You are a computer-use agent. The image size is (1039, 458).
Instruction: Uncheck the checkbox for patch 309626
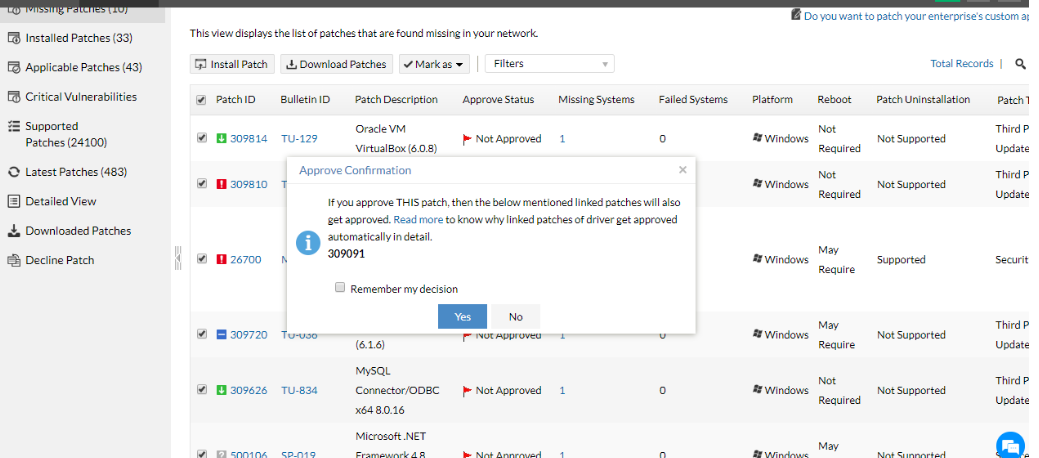coord(202,390)
